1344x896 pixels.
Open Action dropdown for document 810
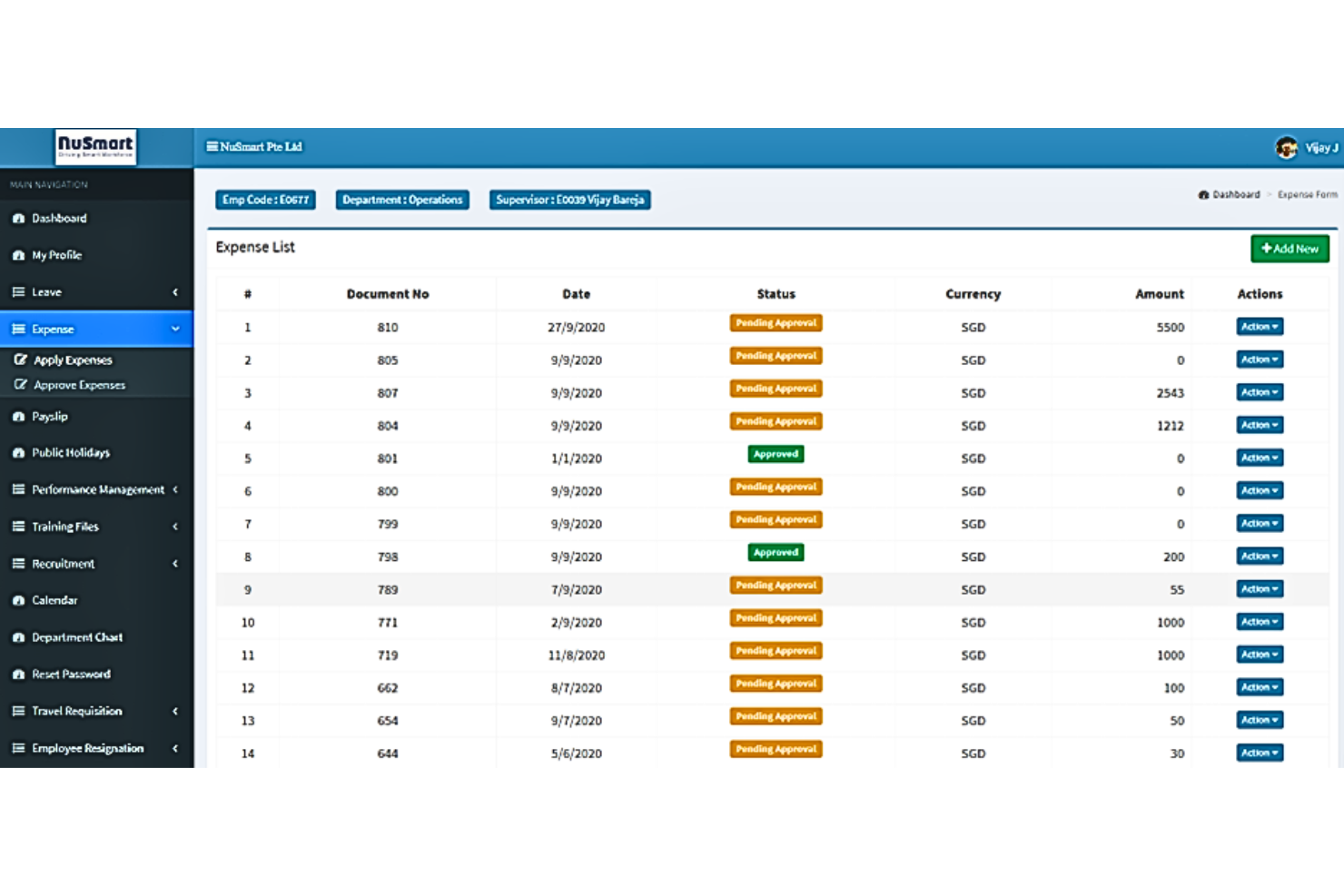[1260, 327]
